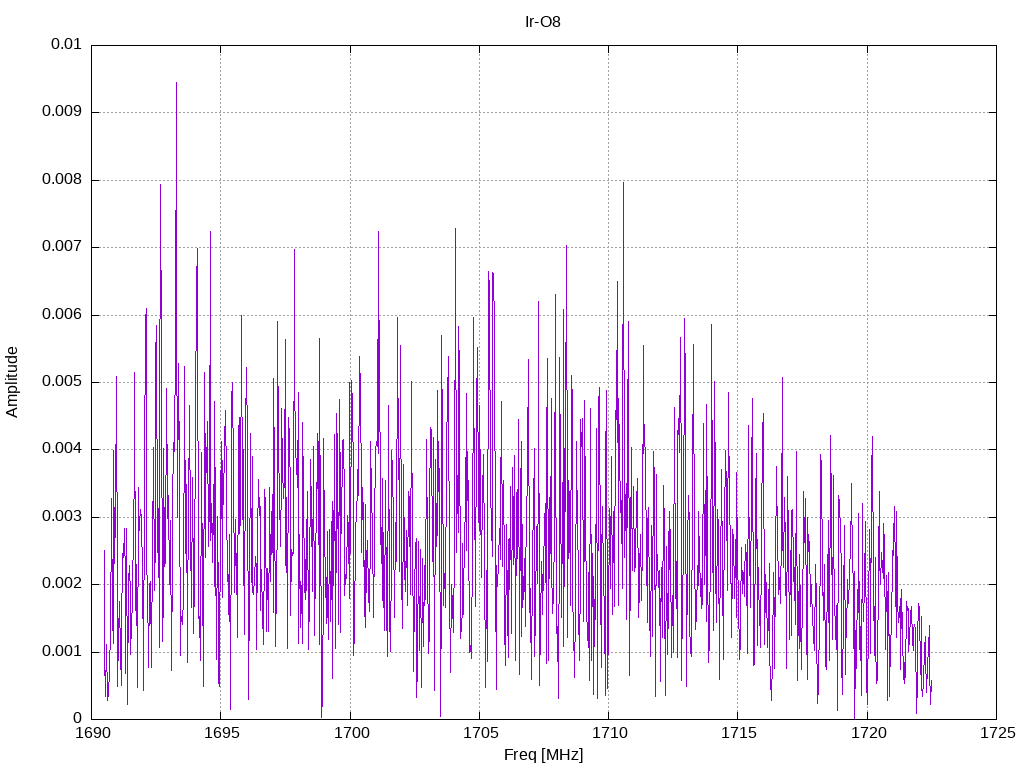Click the 1690 x-axis tick label
The width and height of the screenshot is (1024, 768).
point(92,733)
